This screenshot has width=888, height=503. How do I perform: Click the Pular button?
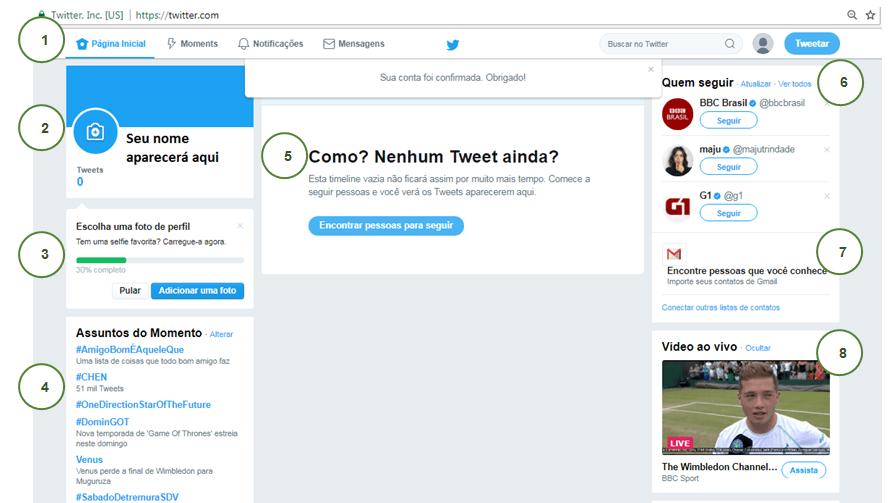[x=130, y=291]
